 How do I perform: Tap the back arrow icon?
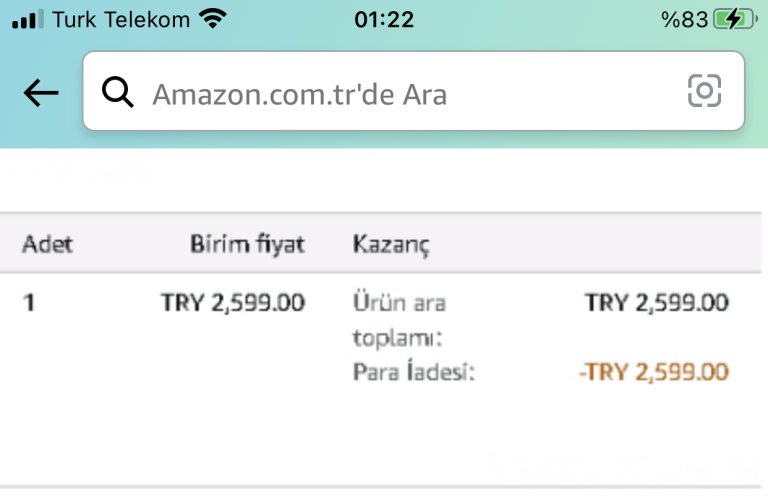[41, 93]
